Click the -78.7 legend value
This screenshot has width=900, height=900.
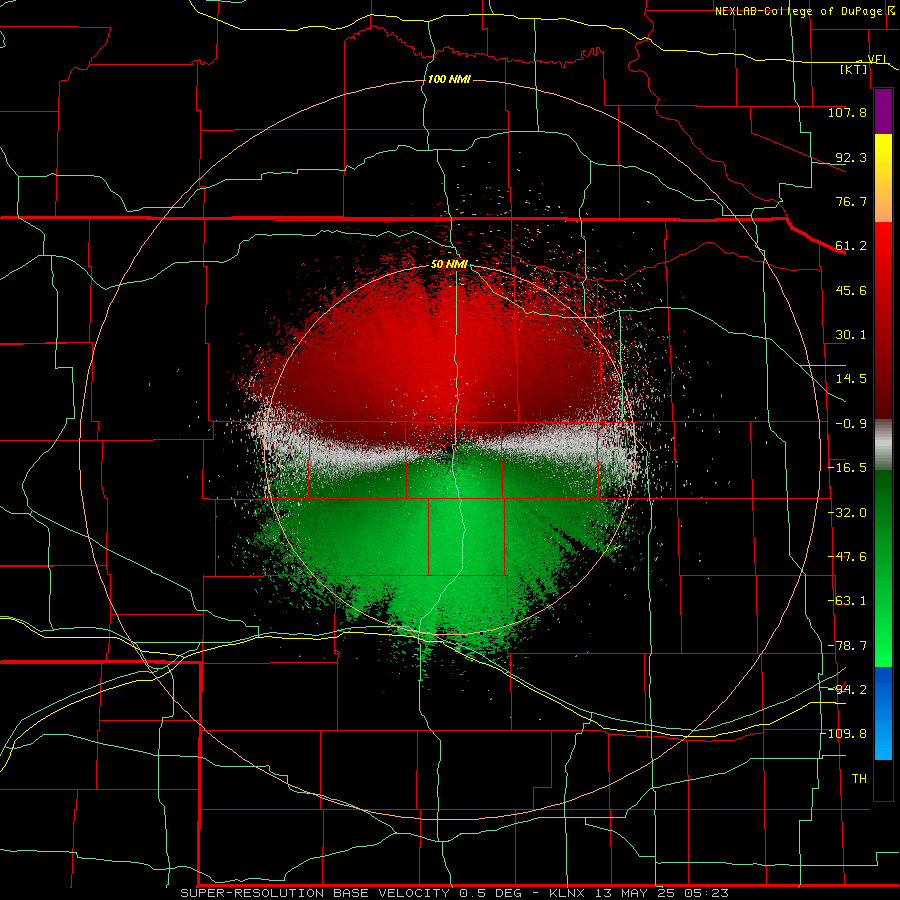(847, 646)
